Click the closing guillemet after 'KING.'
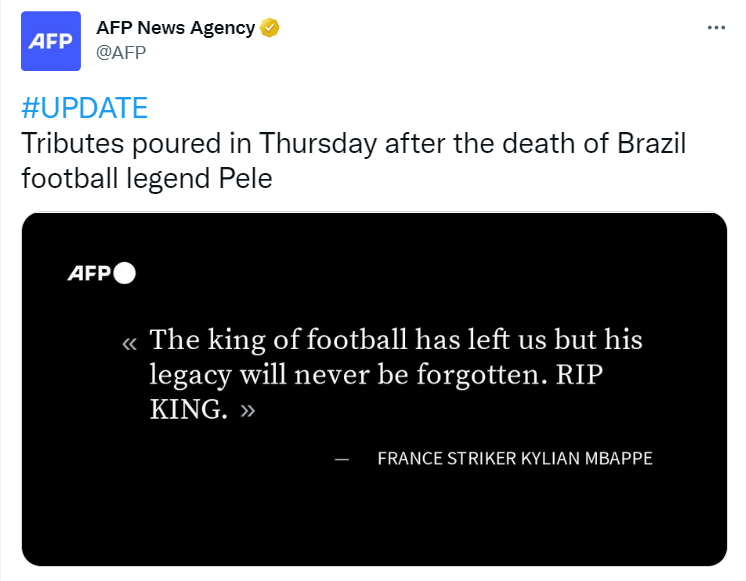The width and height of the screenshot is (746, 581). (247, 410)
